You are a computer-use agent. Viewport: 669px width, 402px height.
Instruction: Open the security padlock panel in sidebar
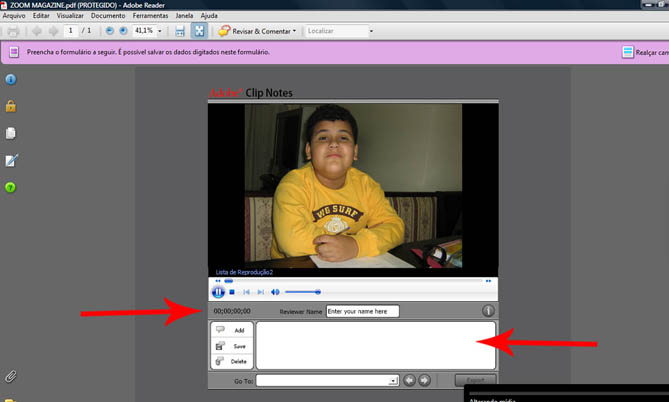click(x=11, y=106)
